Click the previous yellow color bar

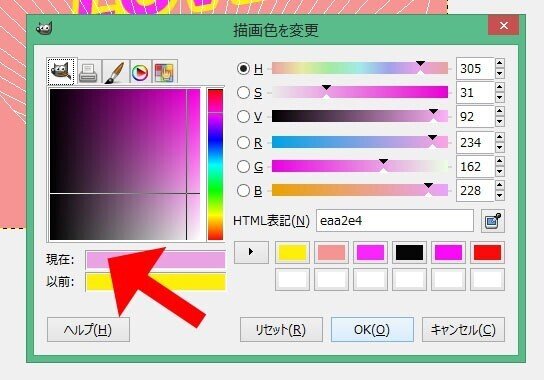pos(156,282)
